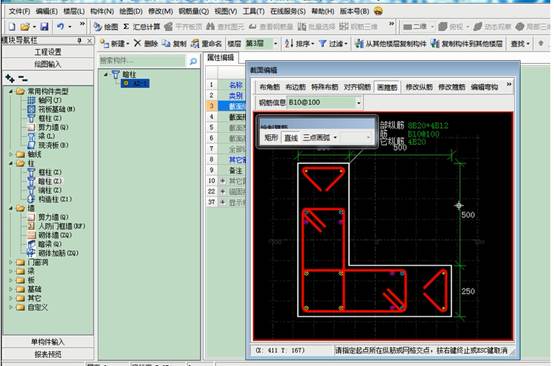
Task: Select 剪力墙(Q) under 墙 folder
Action: coord(53,217)
